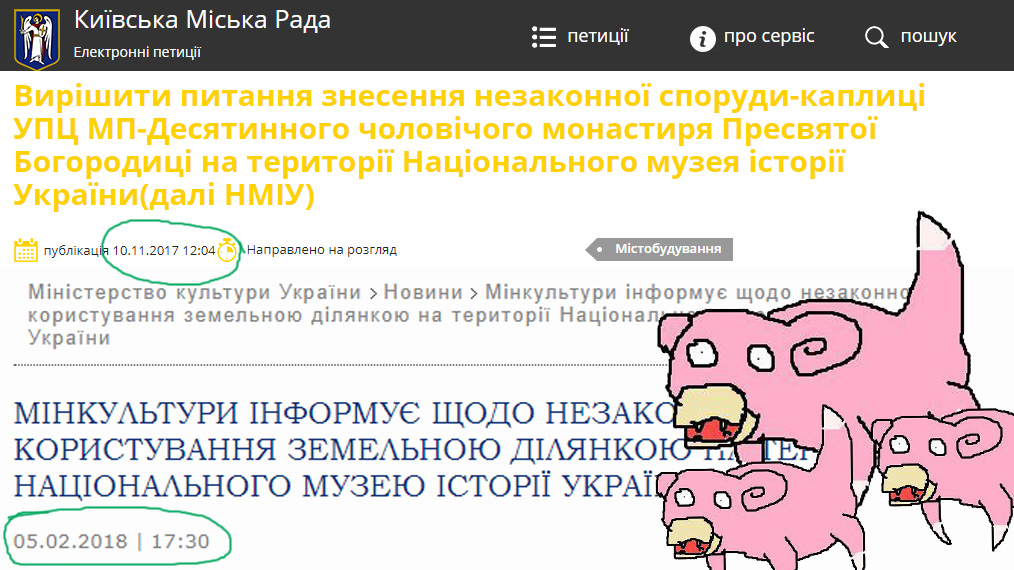This screenshot has width=1014, height=570.
Task: Click the про сервіс info icon
Action: (x=702, y=38)
